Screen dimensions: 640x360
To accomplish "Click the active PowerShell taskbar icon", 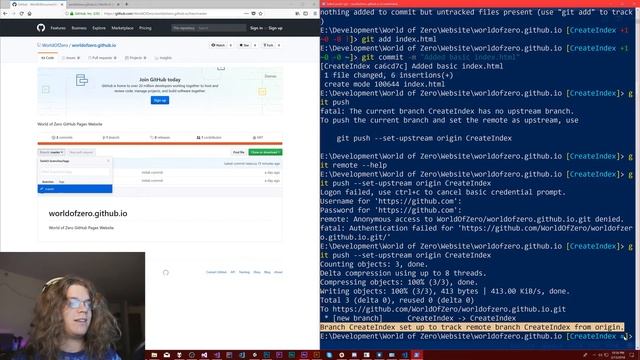I will 417,355.
